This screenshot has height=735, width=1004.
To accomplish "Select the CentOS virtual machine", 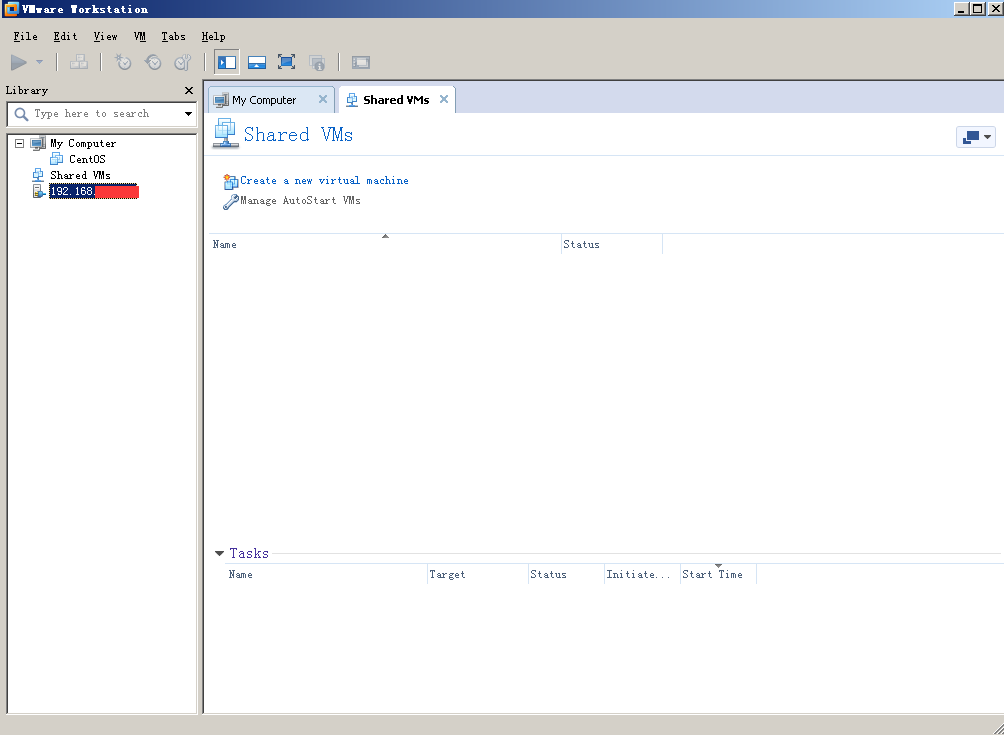I will (87, 159).
